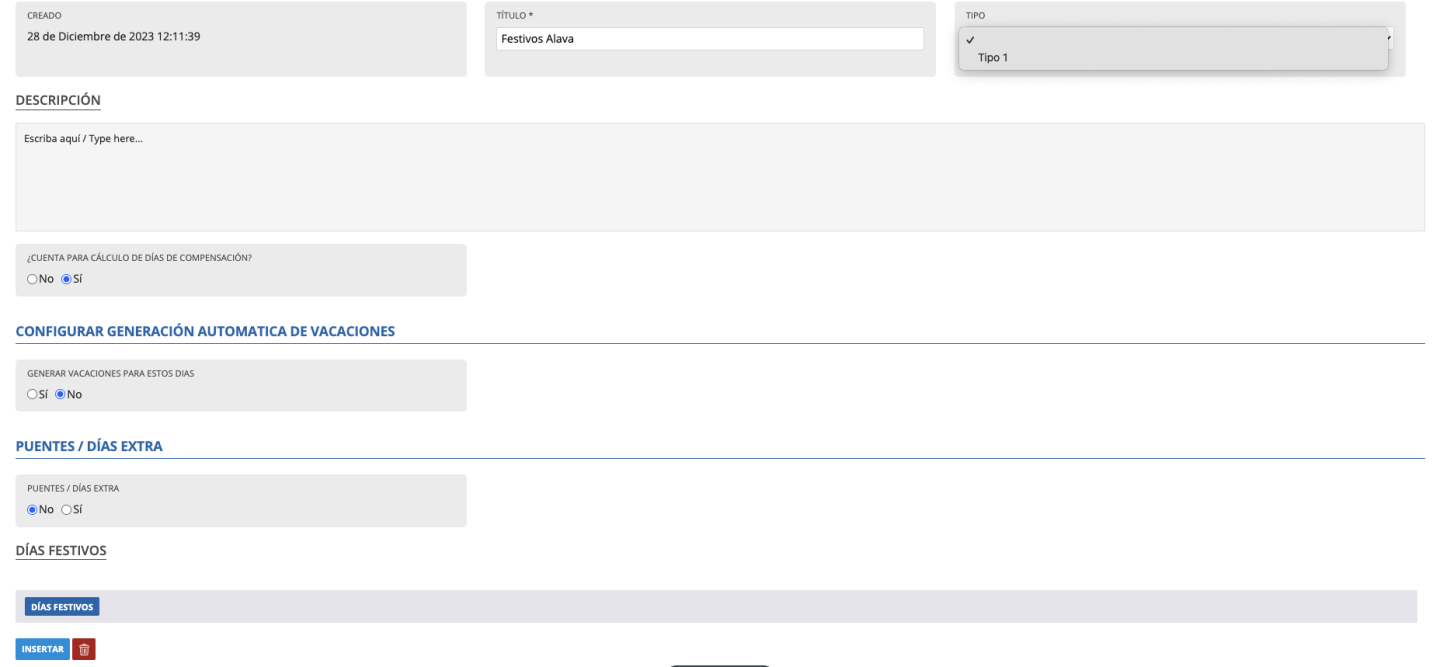1440x667 pixels.
Task: Click into the Título field with Festivos Alava
Action: point(709,39)
